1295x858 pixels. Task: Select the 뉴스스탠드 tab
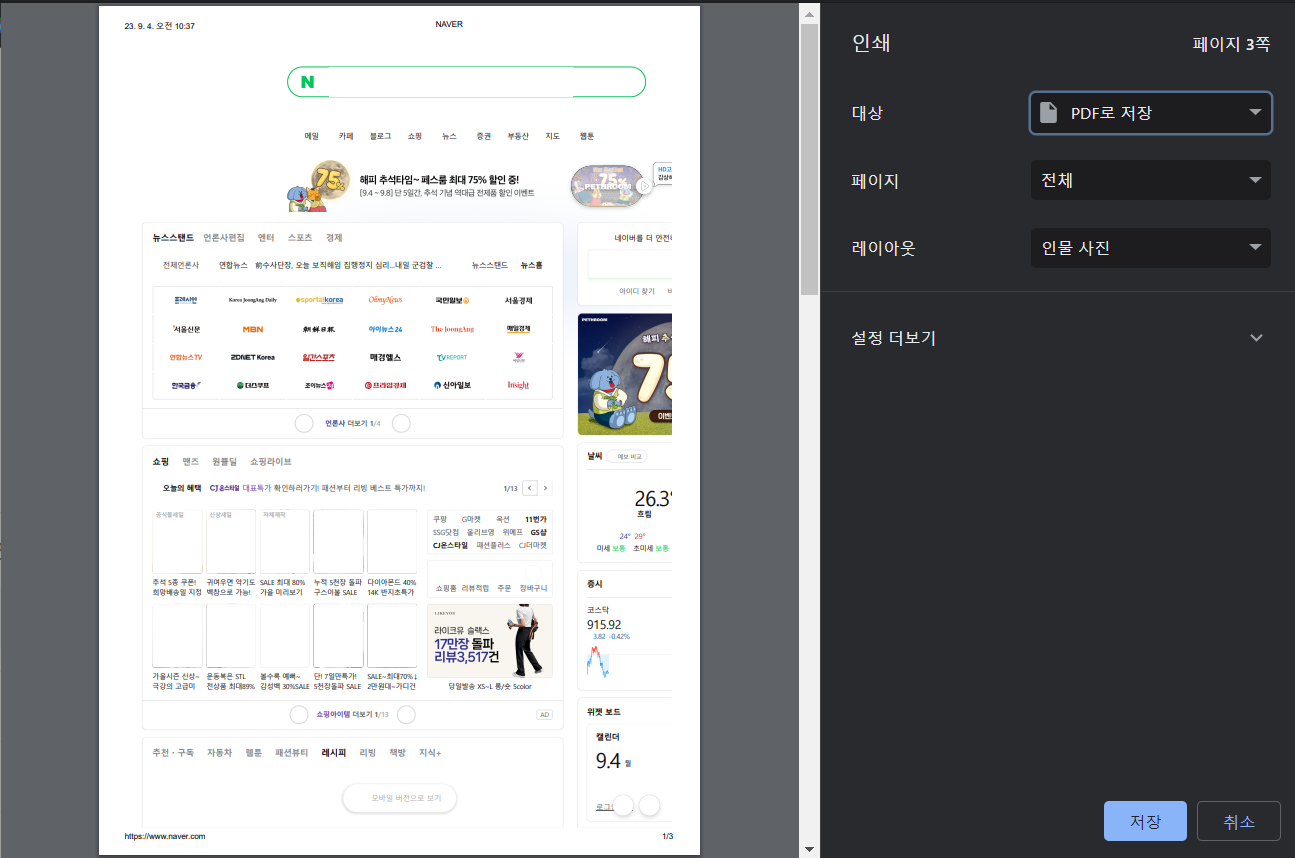click(x=173, y=238)
